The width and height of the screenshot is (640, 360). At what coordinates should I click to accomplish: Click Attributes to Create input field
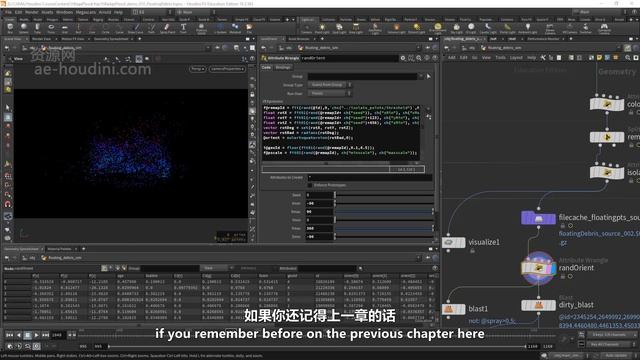pos(370,178)
